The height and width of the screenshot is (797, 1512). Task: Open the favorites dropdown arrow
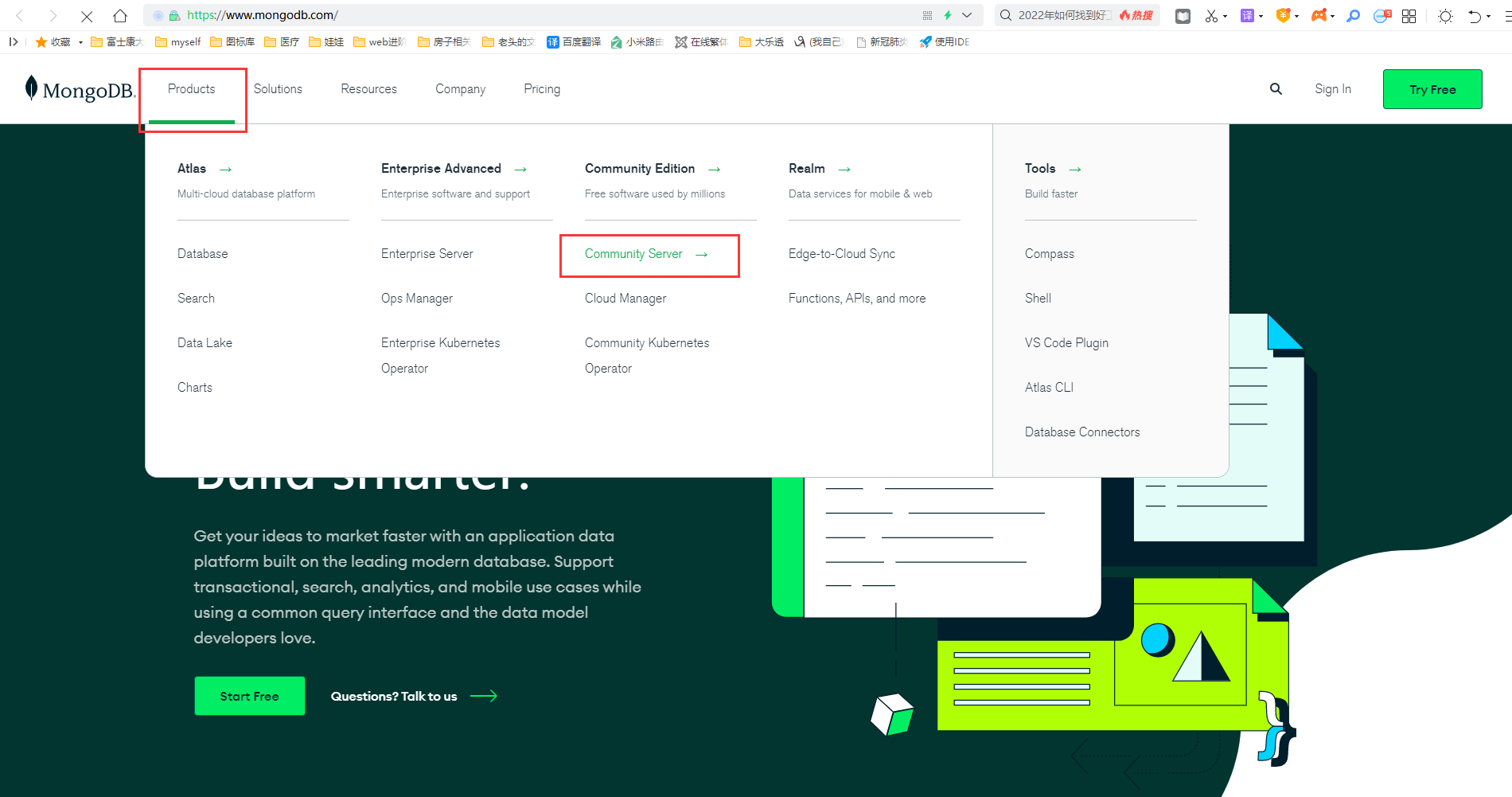[x=80, y=42]
